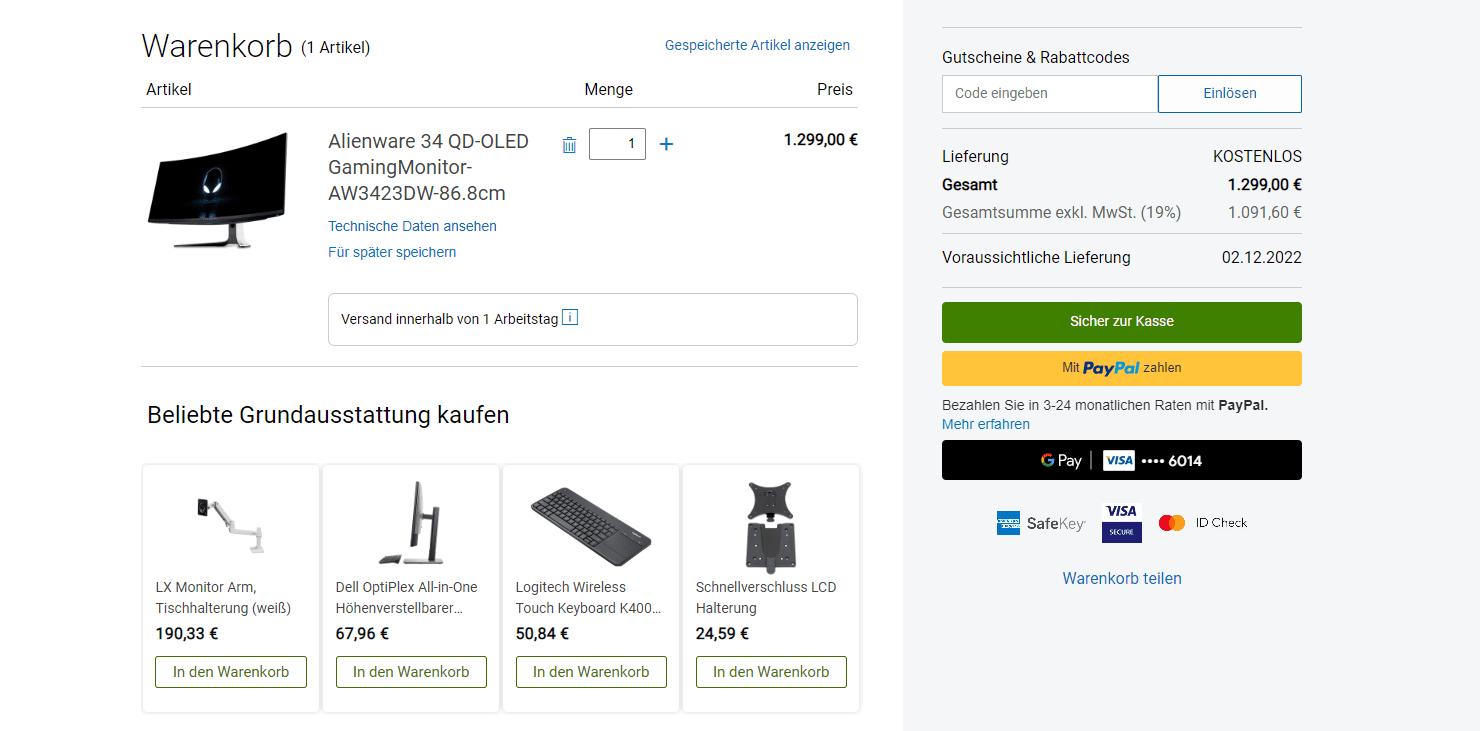Image resolution: width=1480 pixels, height=731 pixels.
Task: Click the 1.091,60 € net total
Action: click(1265, 212)
